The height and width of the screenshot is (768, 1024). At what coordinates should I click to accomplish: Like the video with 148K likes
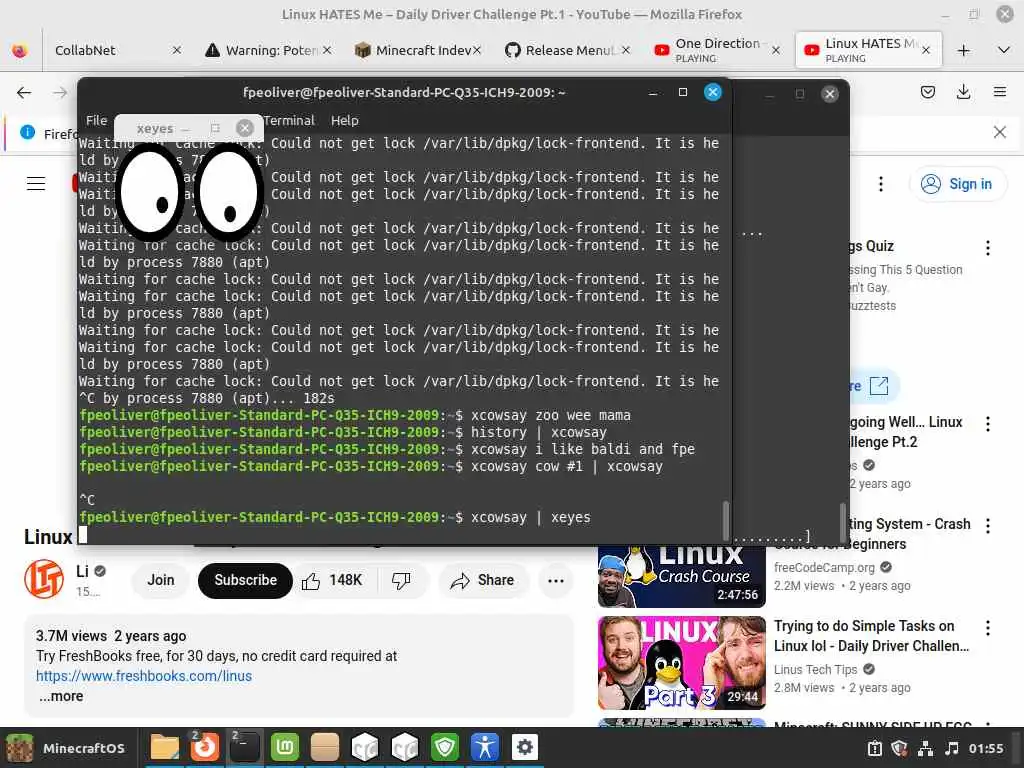click(x=332, y=581)
